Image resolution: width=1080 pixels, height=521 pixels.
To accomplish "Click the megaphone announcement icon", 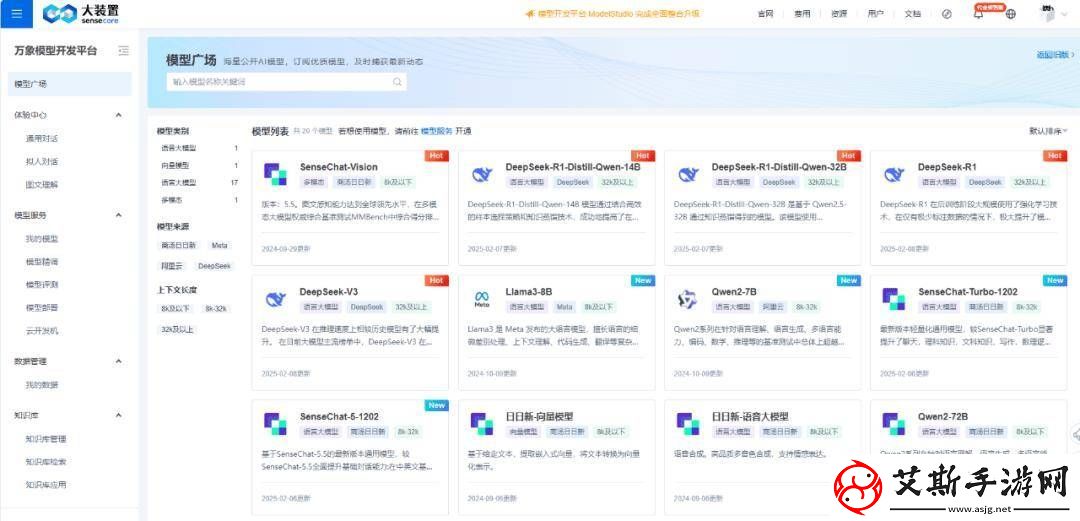I will 530,14.
